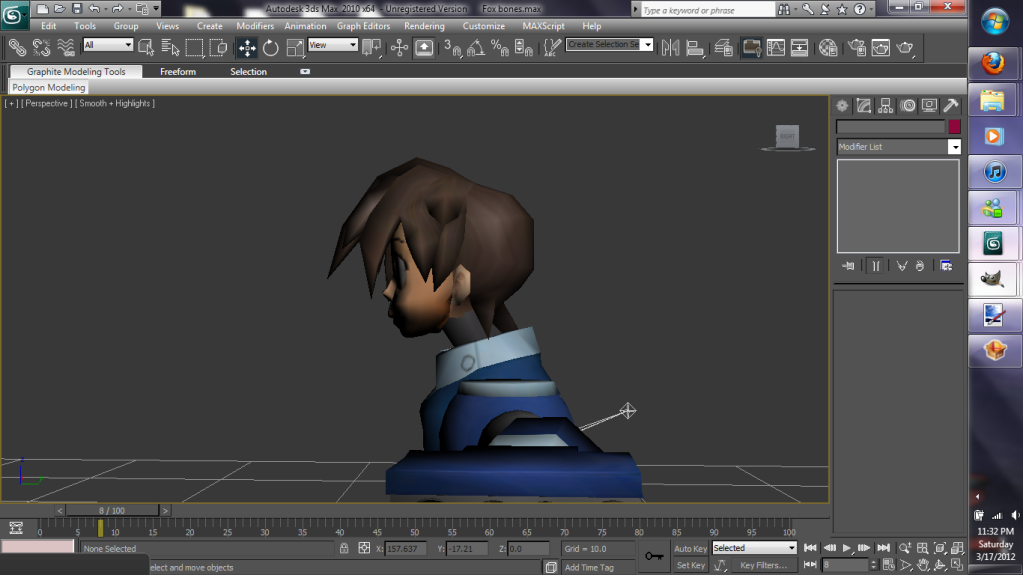Open the Utilities panel hammer tab

tap(951, 106)
